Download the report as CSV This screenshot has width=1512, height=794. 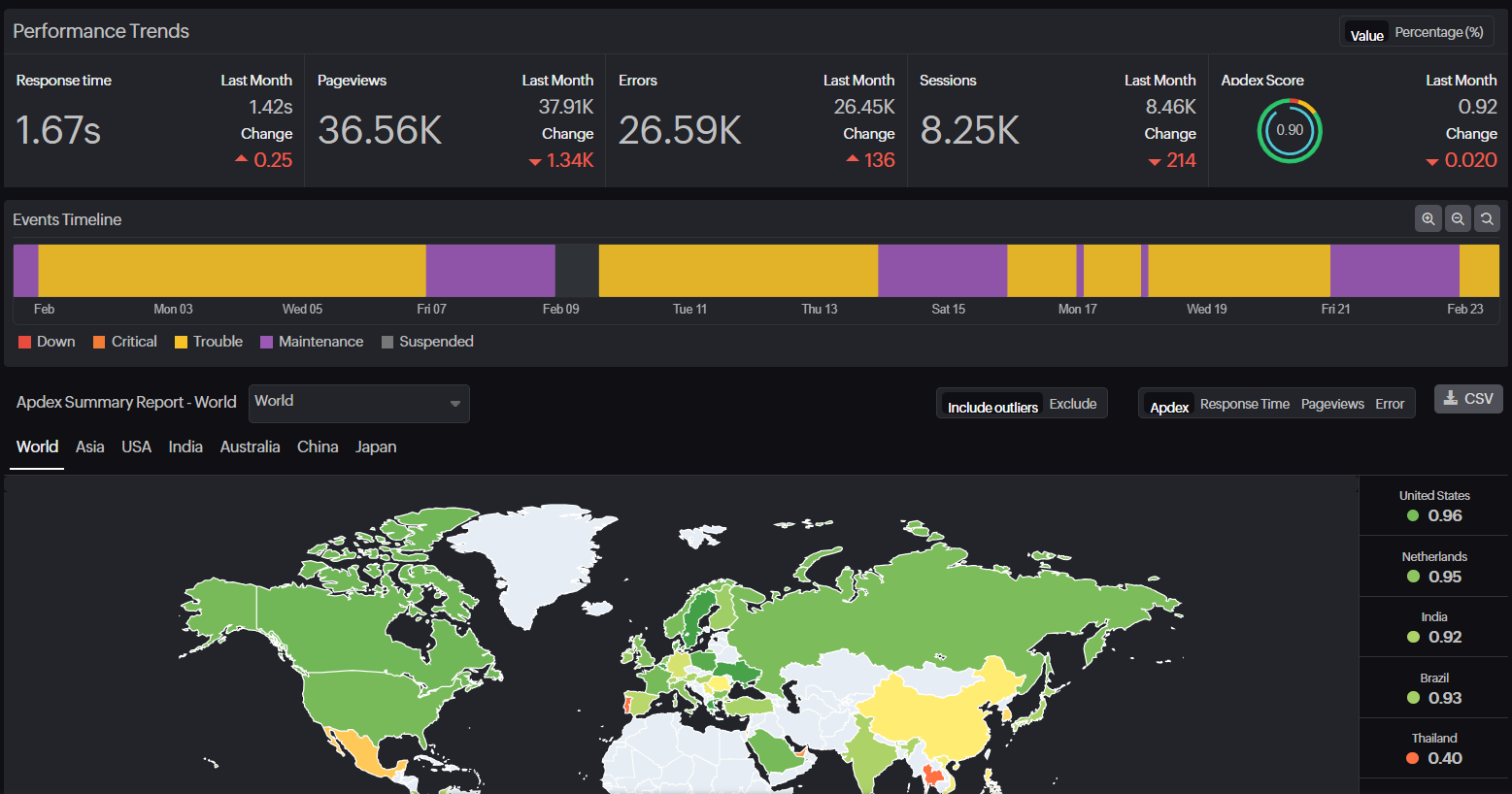pyautogui.click(x=1468, y=399)
